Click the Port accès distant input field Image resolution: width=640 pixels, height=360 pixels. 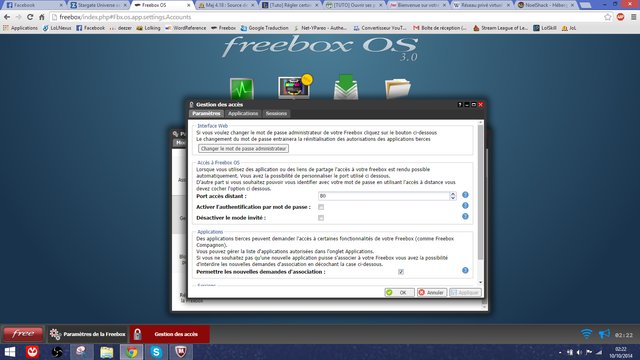coord(384,196)
